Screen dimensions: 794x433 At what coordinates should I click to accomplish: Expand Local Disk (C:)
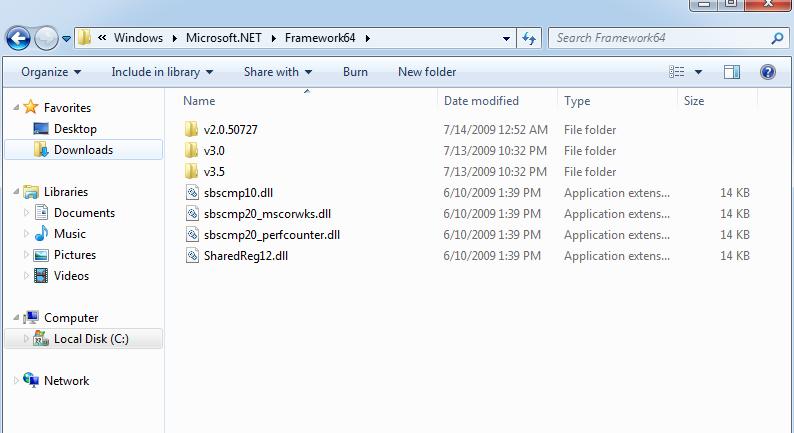[26, 339]
